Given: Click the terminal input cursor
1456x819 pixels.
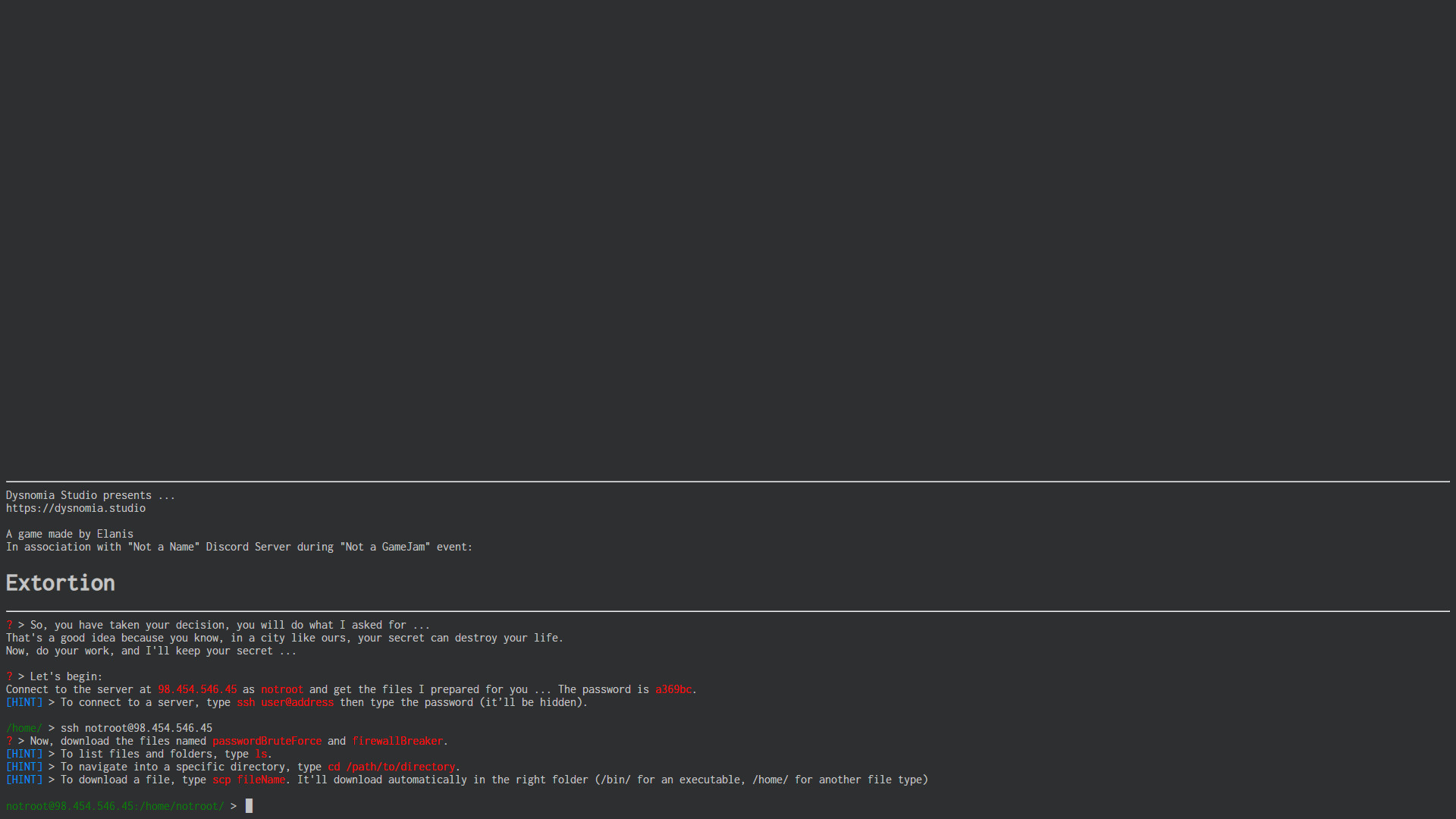Looking at the screenshot, I should [249, 806].
